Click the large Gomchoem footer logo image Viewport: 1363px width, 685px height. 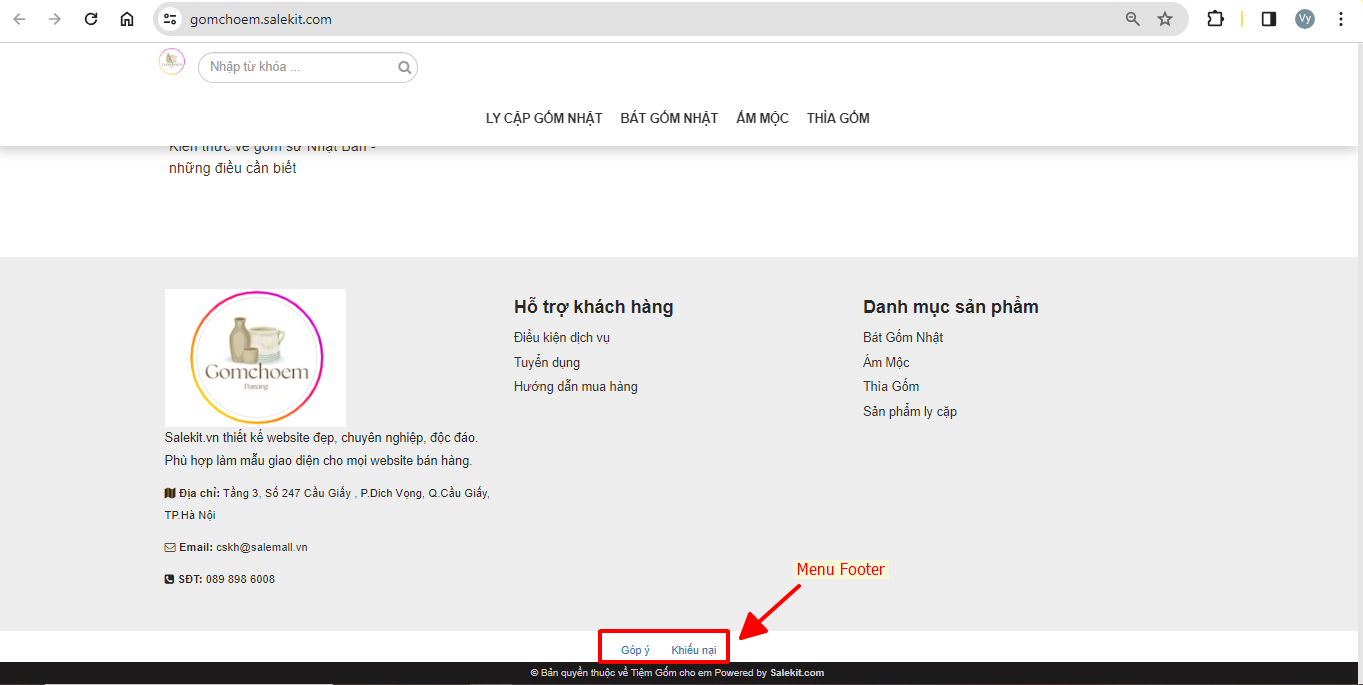(255, 358)
